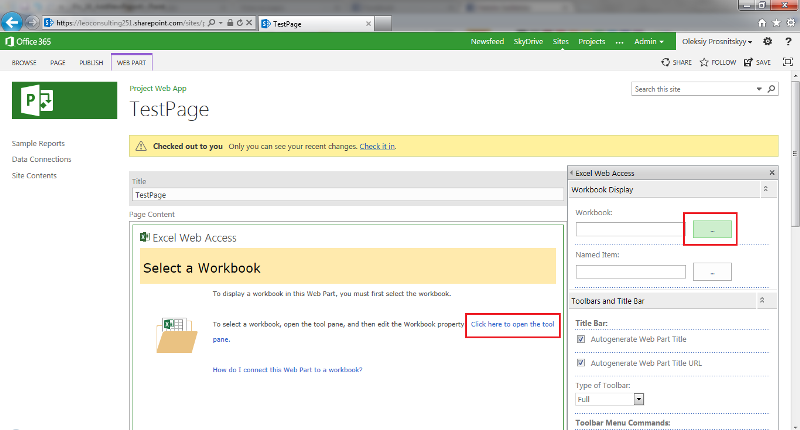Image resolution: width=800 pixels, height=430 pixels.
Task: Switch to the PAGE ribbon tab
Action: click(x=58, y=62)
